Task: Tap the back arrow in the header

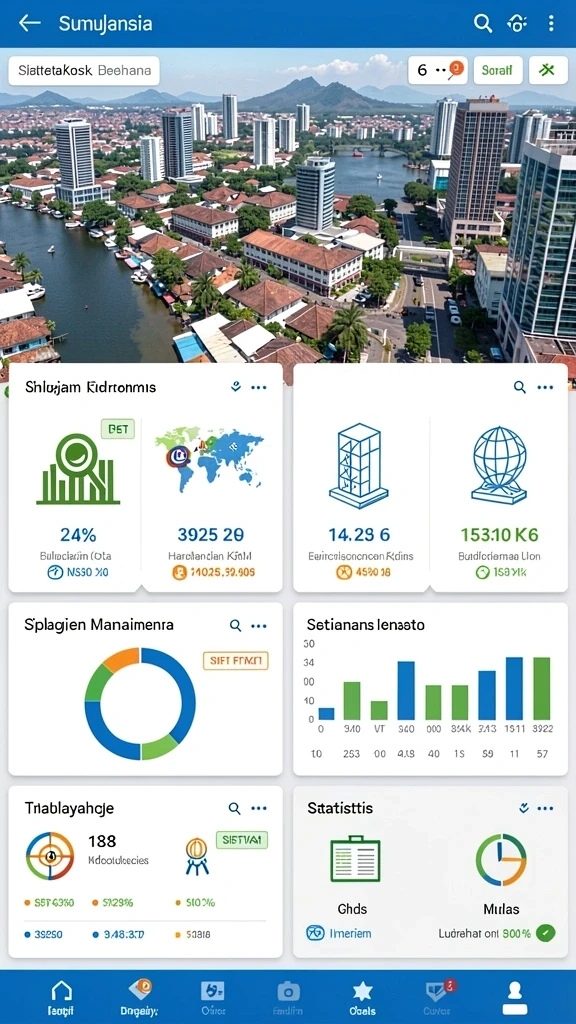Action: point(29,24)
